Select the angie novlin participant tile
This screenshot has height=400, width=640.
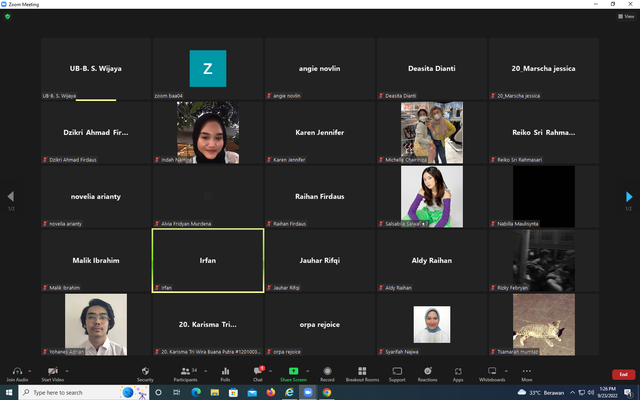coord(320,69)
